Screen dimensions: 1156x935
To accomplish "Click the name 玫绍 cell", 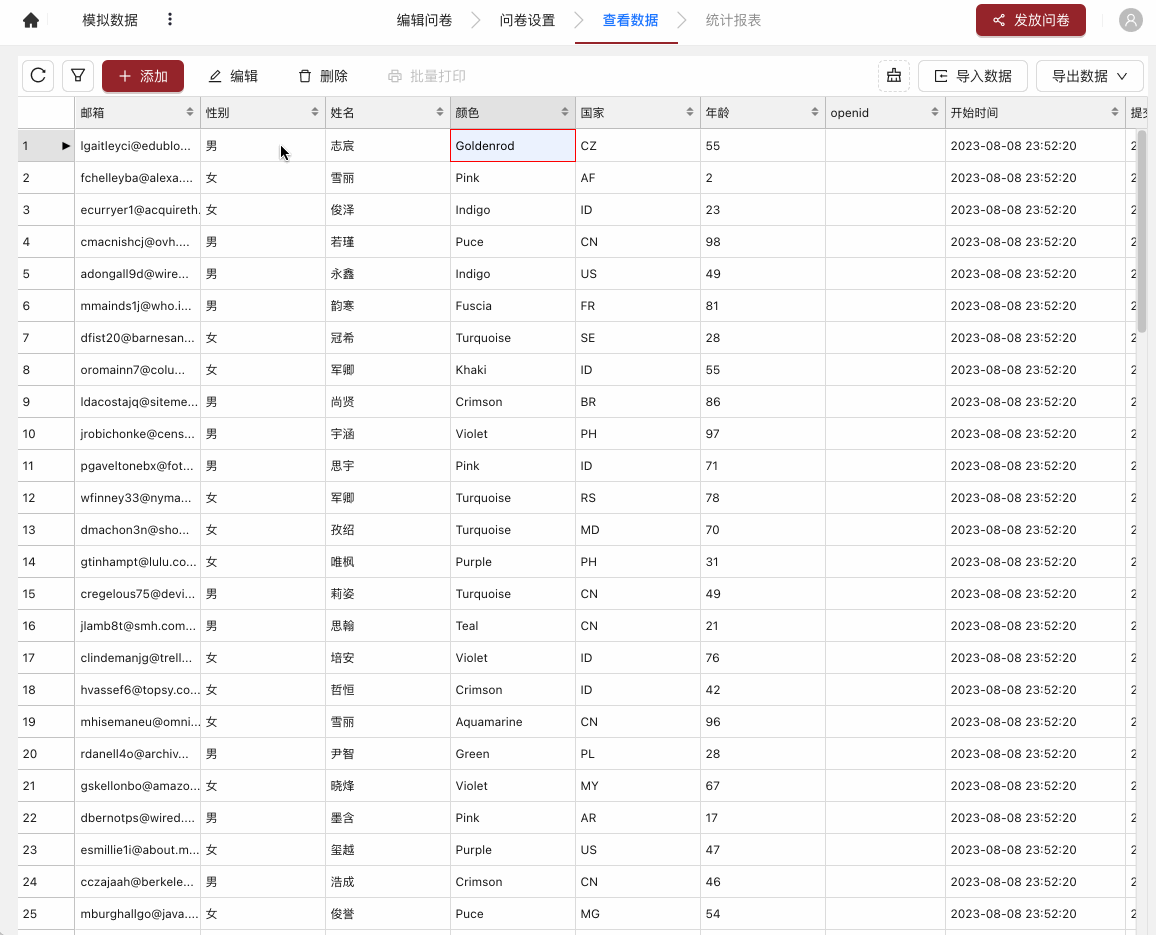I will (x=388, y=529).
